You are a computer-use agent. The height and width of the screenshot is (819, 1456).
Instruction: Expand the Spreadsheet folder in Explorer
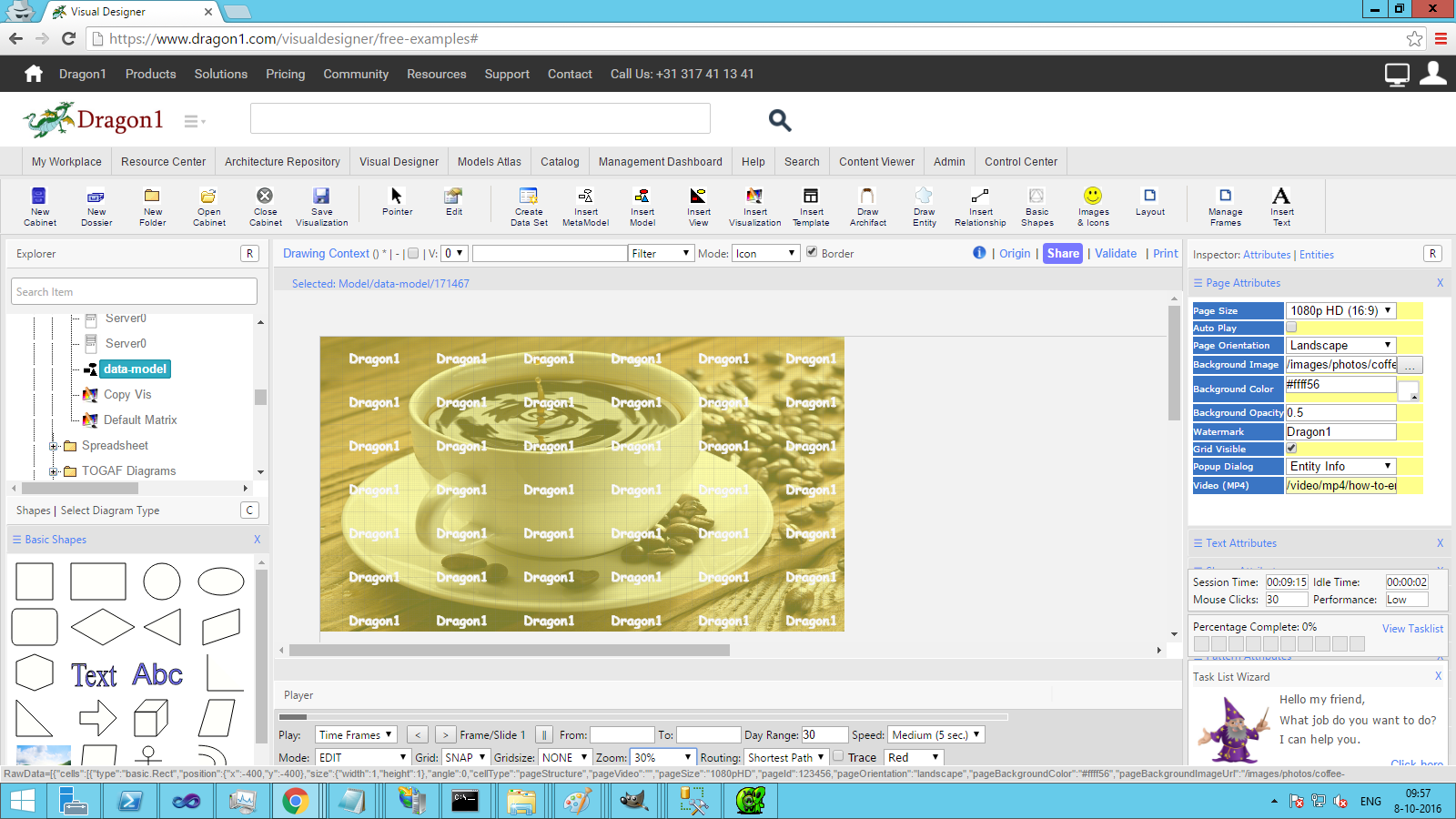(54, 446)
